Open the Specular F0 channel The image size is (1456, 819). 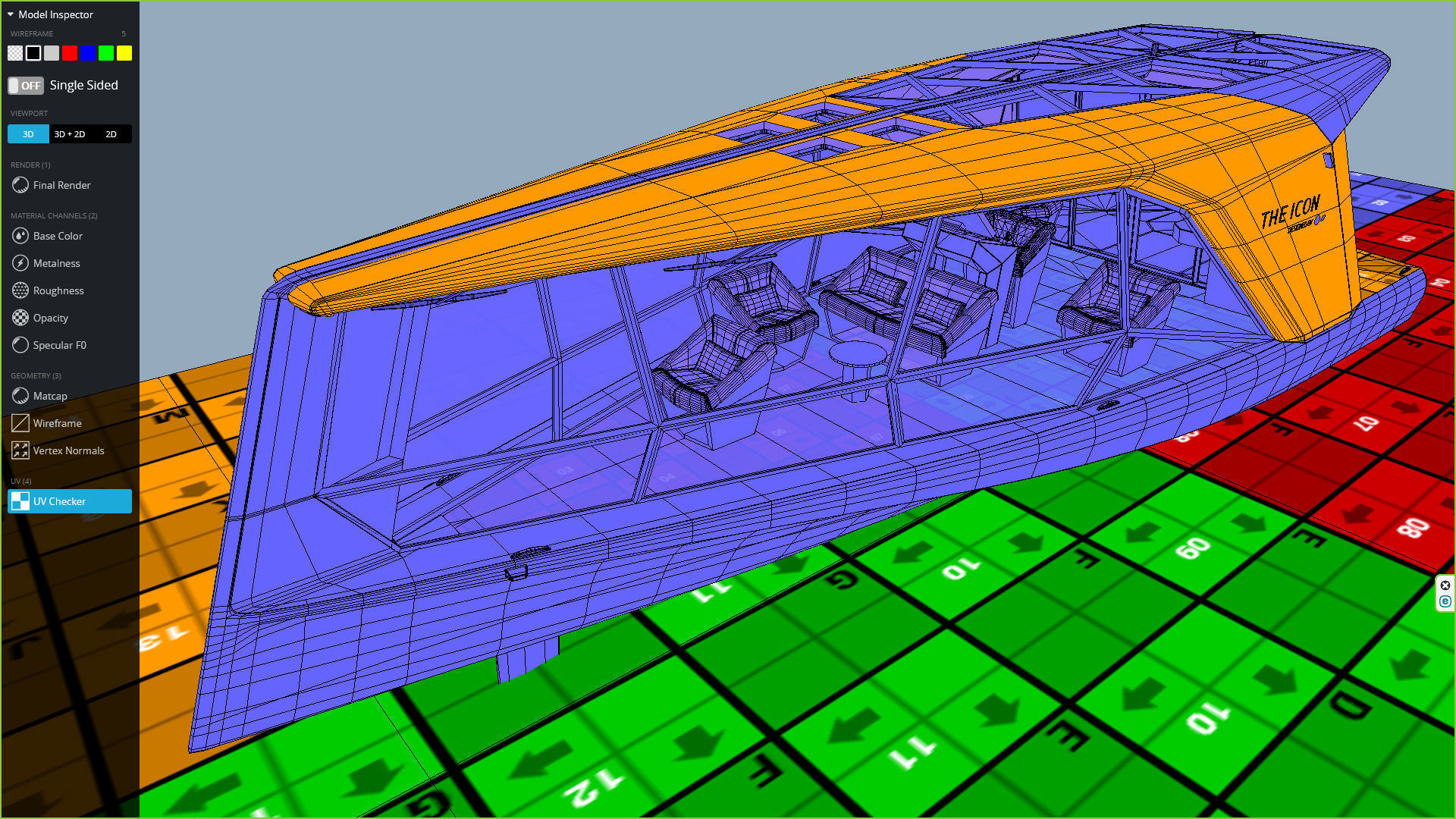click(59, 345)
